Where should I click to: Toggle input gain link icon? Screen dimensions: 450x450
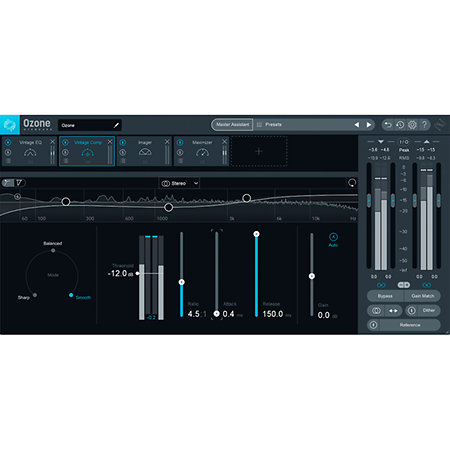point(381,285)
